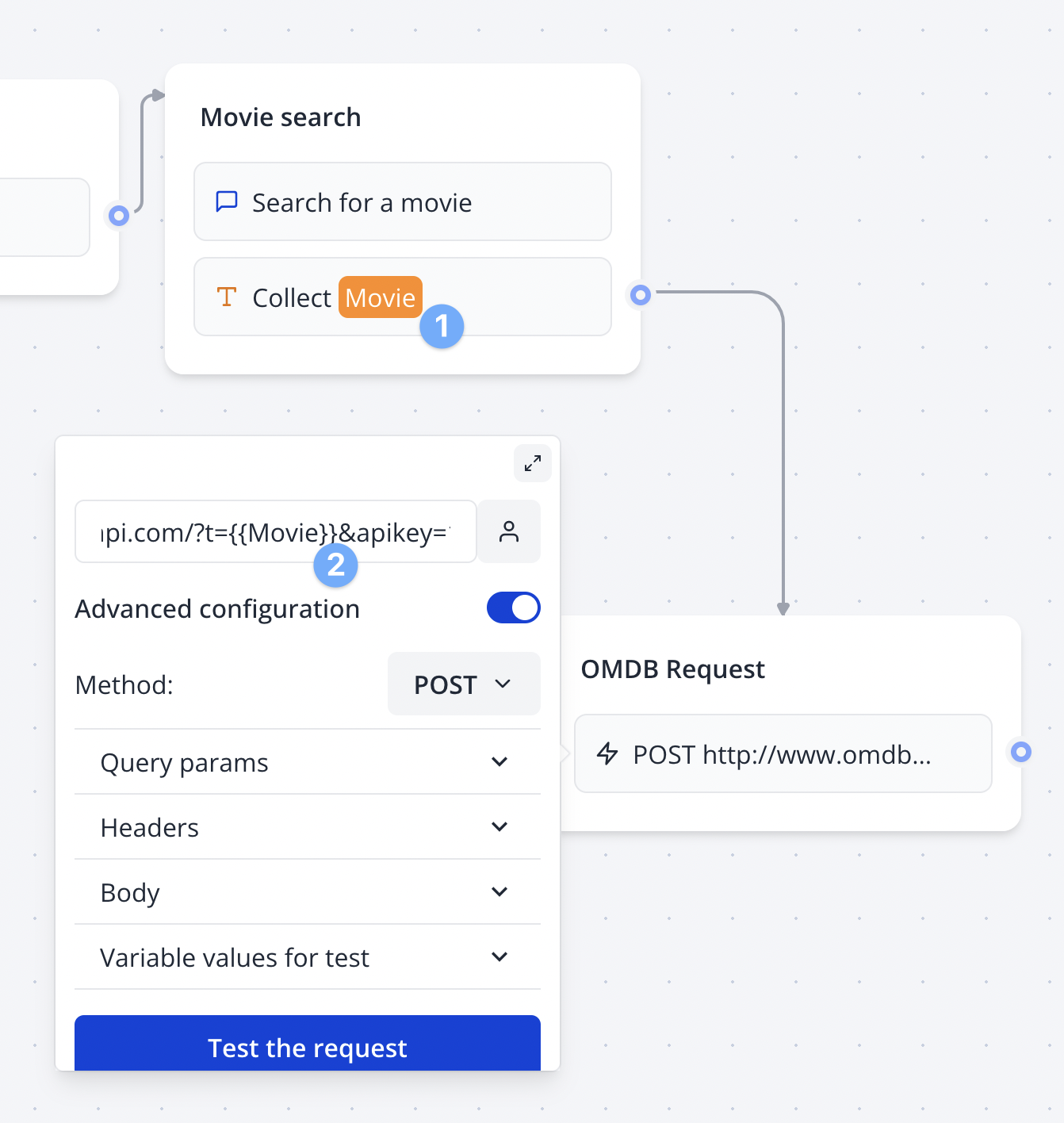This screenshot has height=1123, width=1064.
Task: Expand the Body section
Action: coord(308,892)
